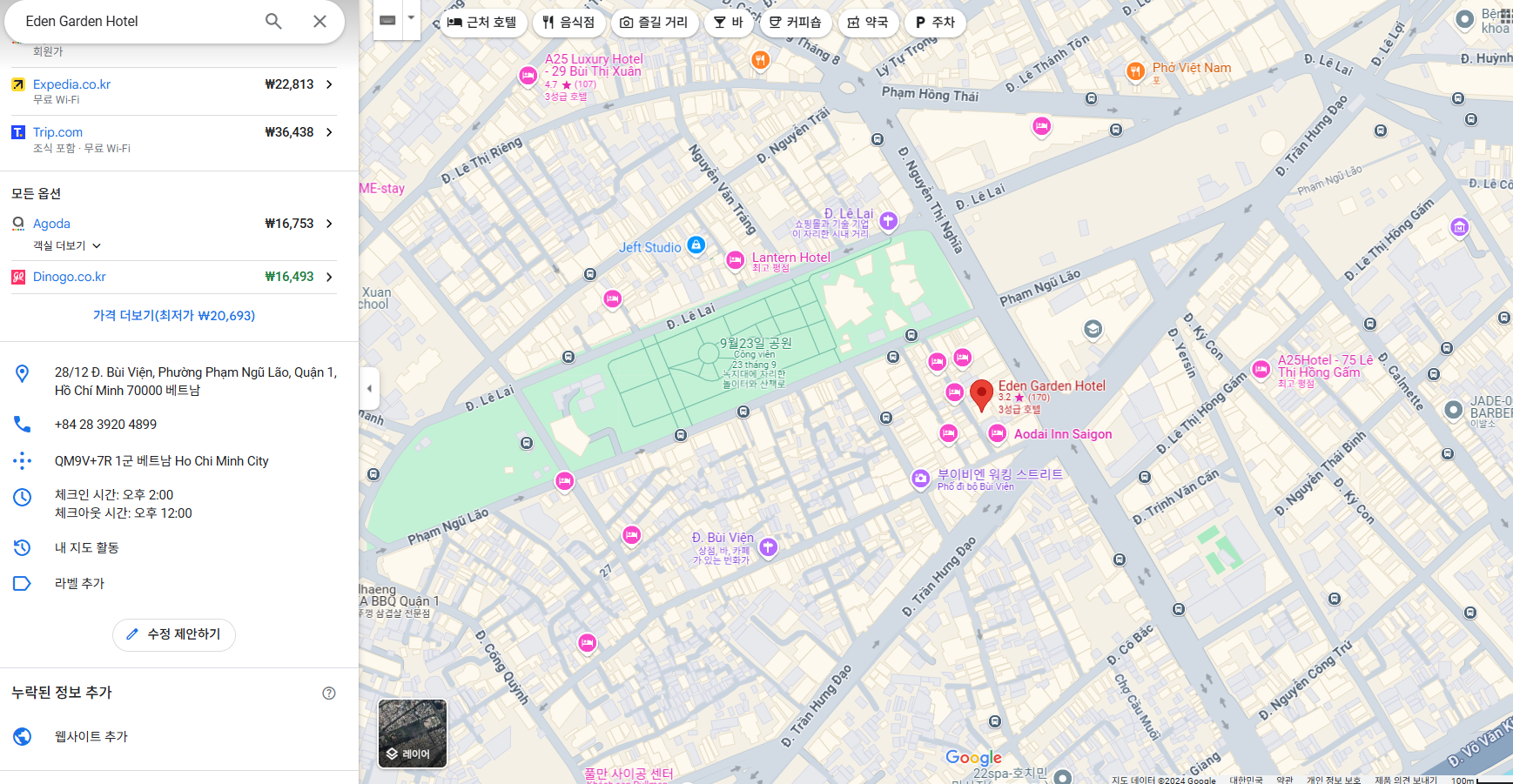Click the 내 지도 활동 text
Viewport: 1513px width, 784px height.
click(87, 547)
